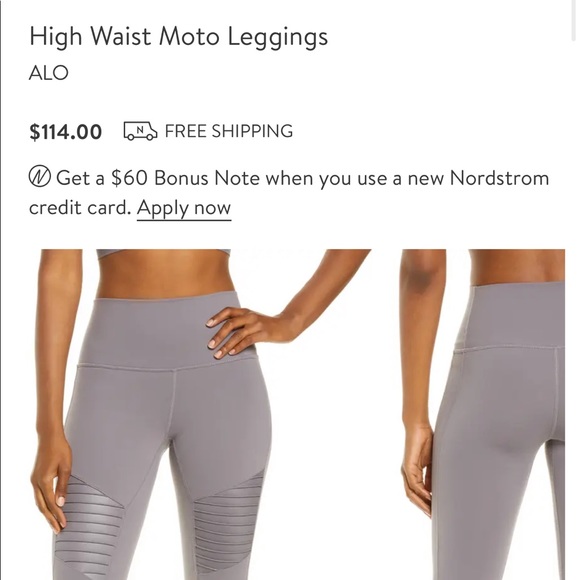Click the FREE SHIPPING label

pyautogui.click(x=229, y=131)
